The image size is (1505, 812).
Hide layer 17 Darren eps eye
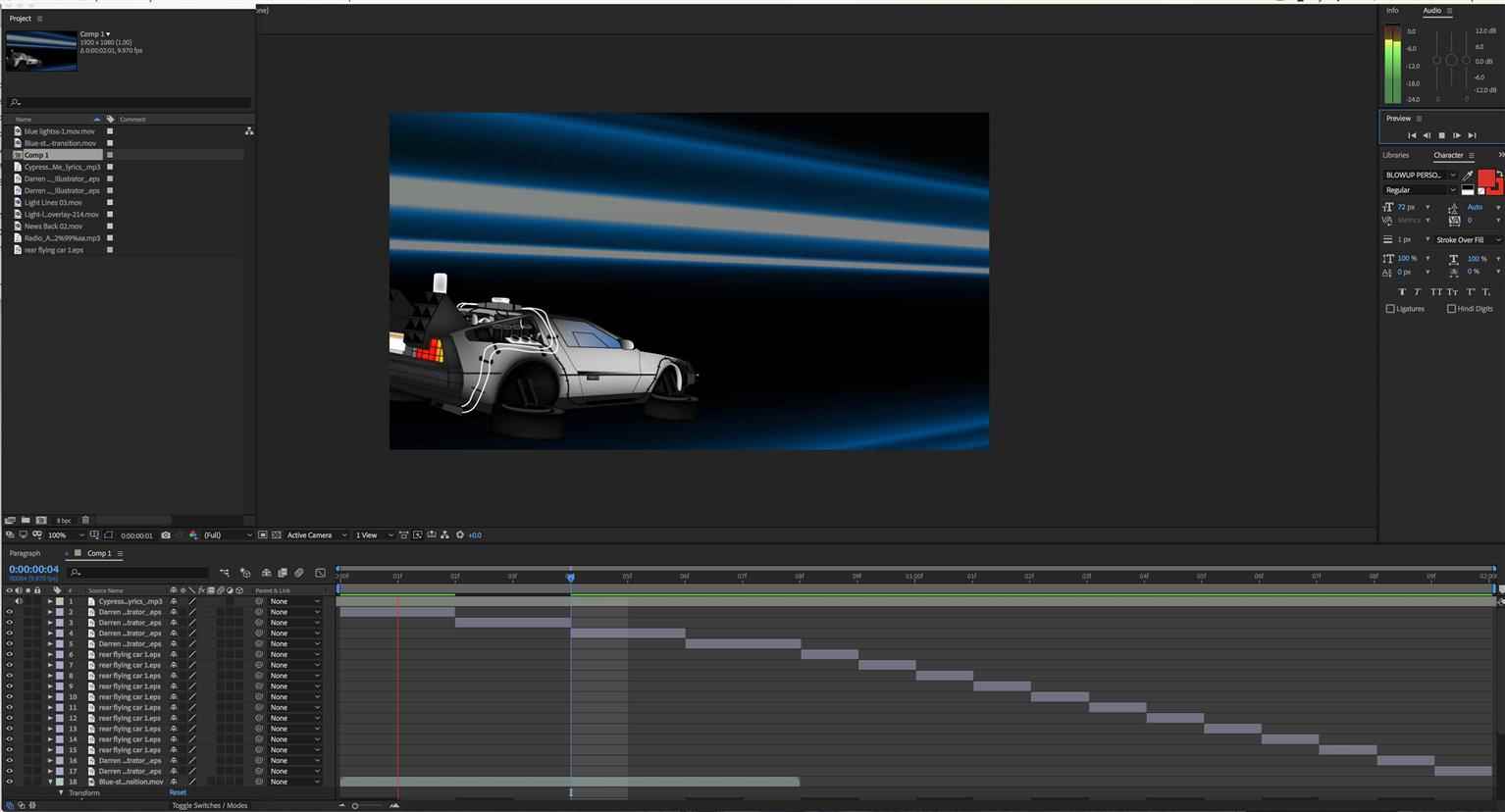click(x=10, y=771)
